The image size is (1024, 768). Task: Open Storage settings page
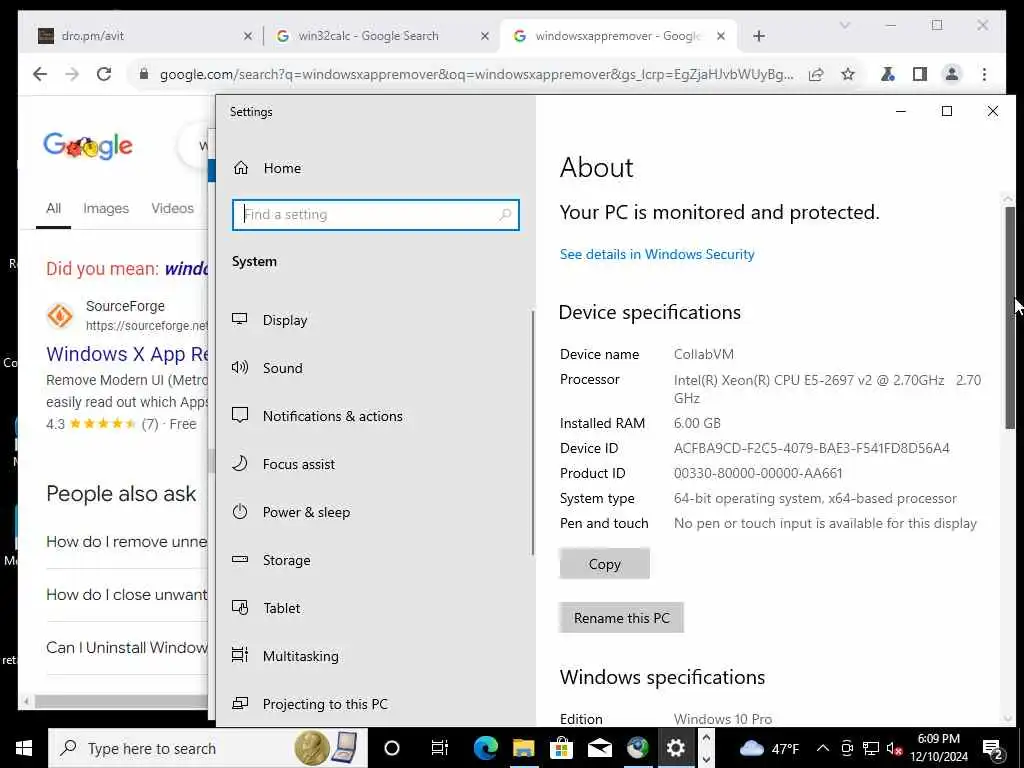[286, 560]
